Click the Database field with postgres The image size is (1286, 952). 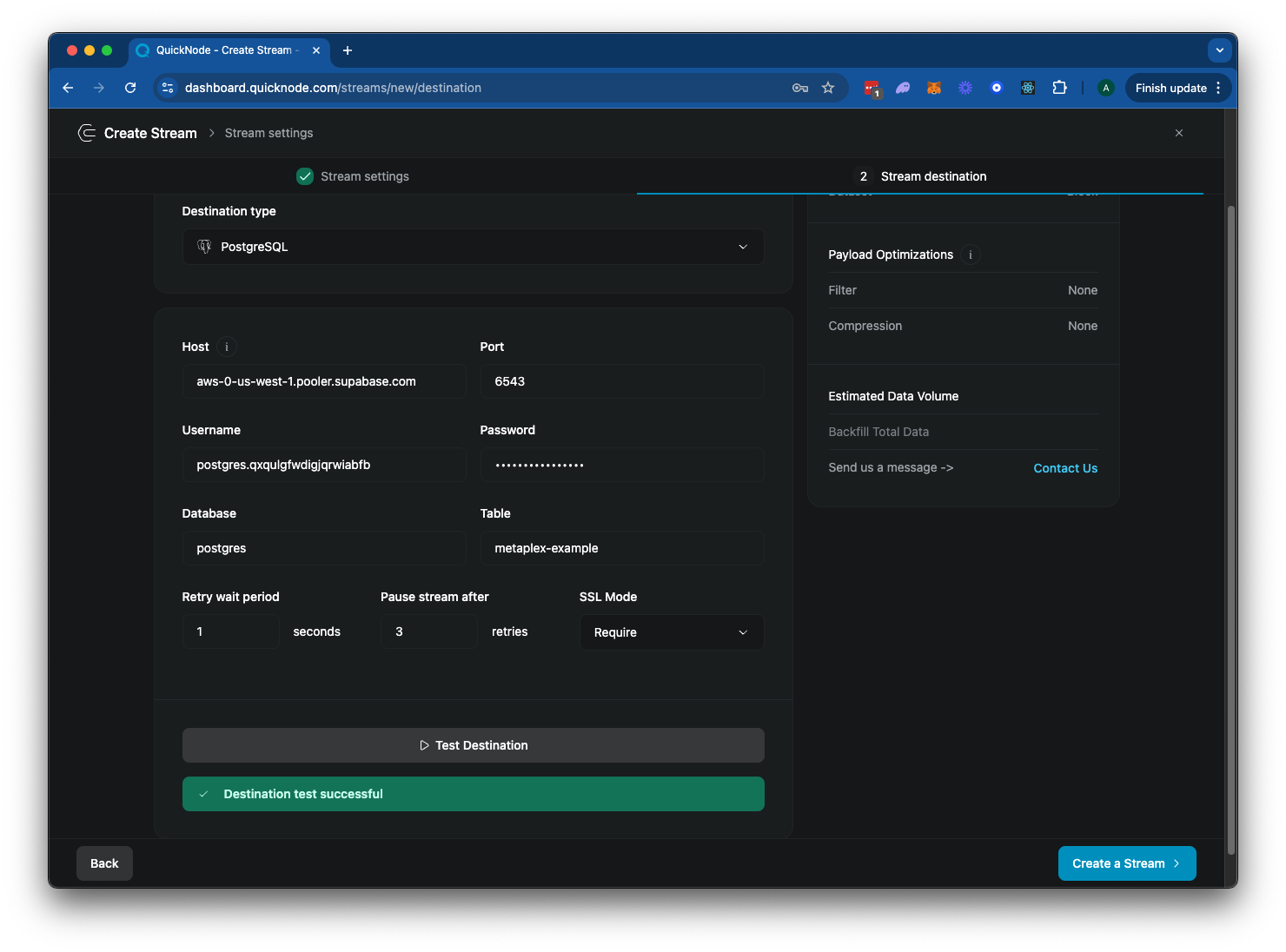click(x=324, y=548)
